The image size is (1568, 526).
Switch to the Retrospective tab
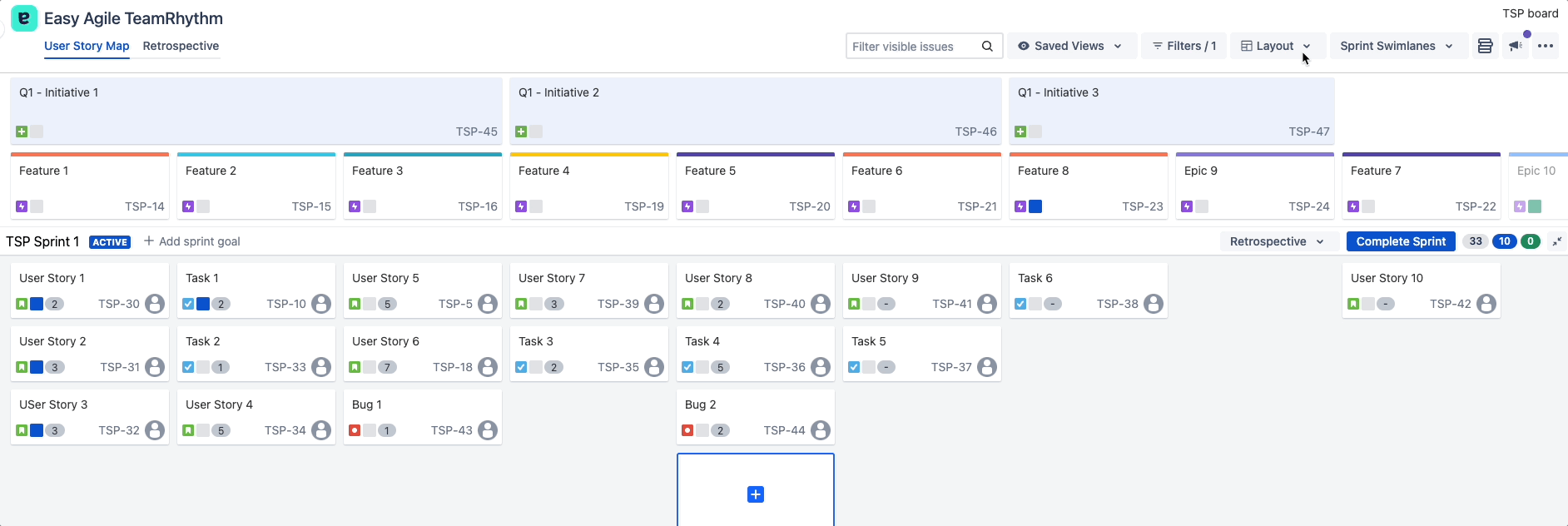click(x=181, y=46)
